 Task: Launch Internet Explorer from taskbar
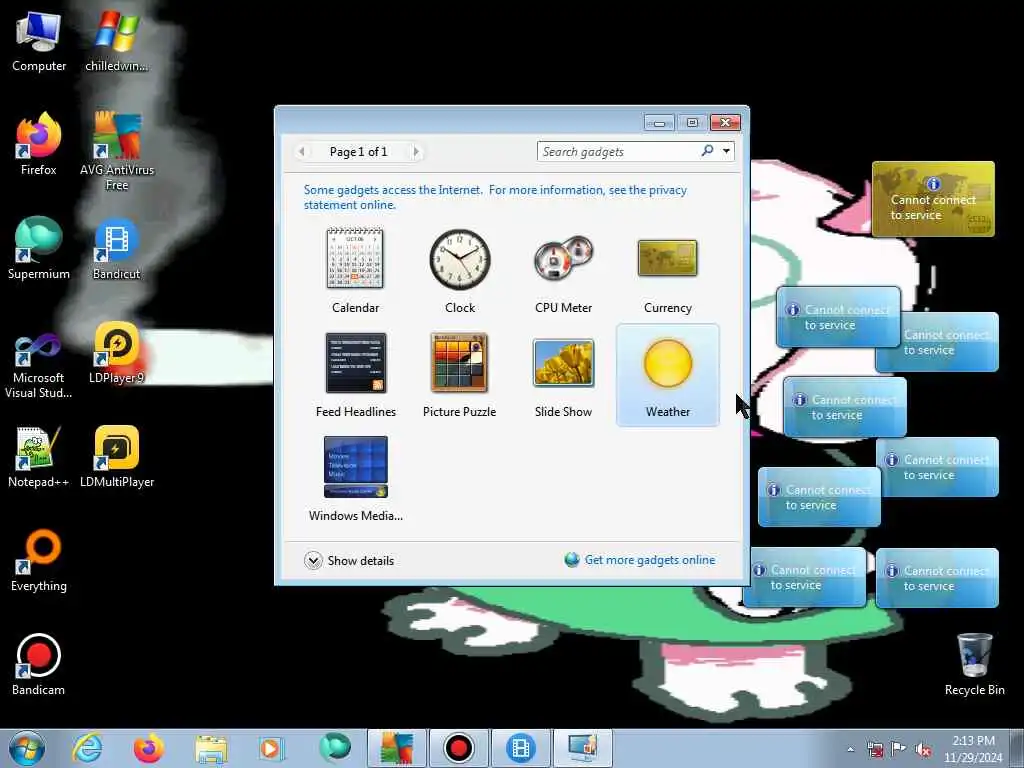tap(87, 748)
